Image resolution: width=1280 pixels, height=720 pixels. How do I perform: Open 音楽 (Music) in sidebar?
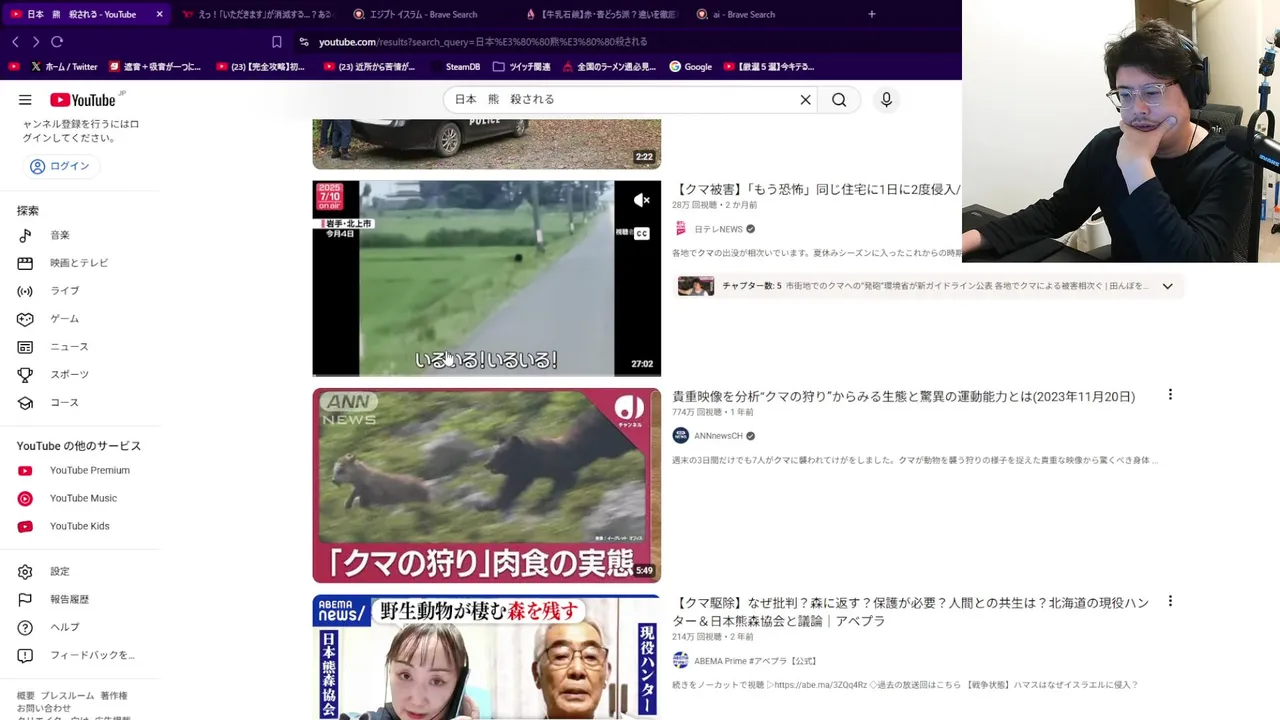80,235
